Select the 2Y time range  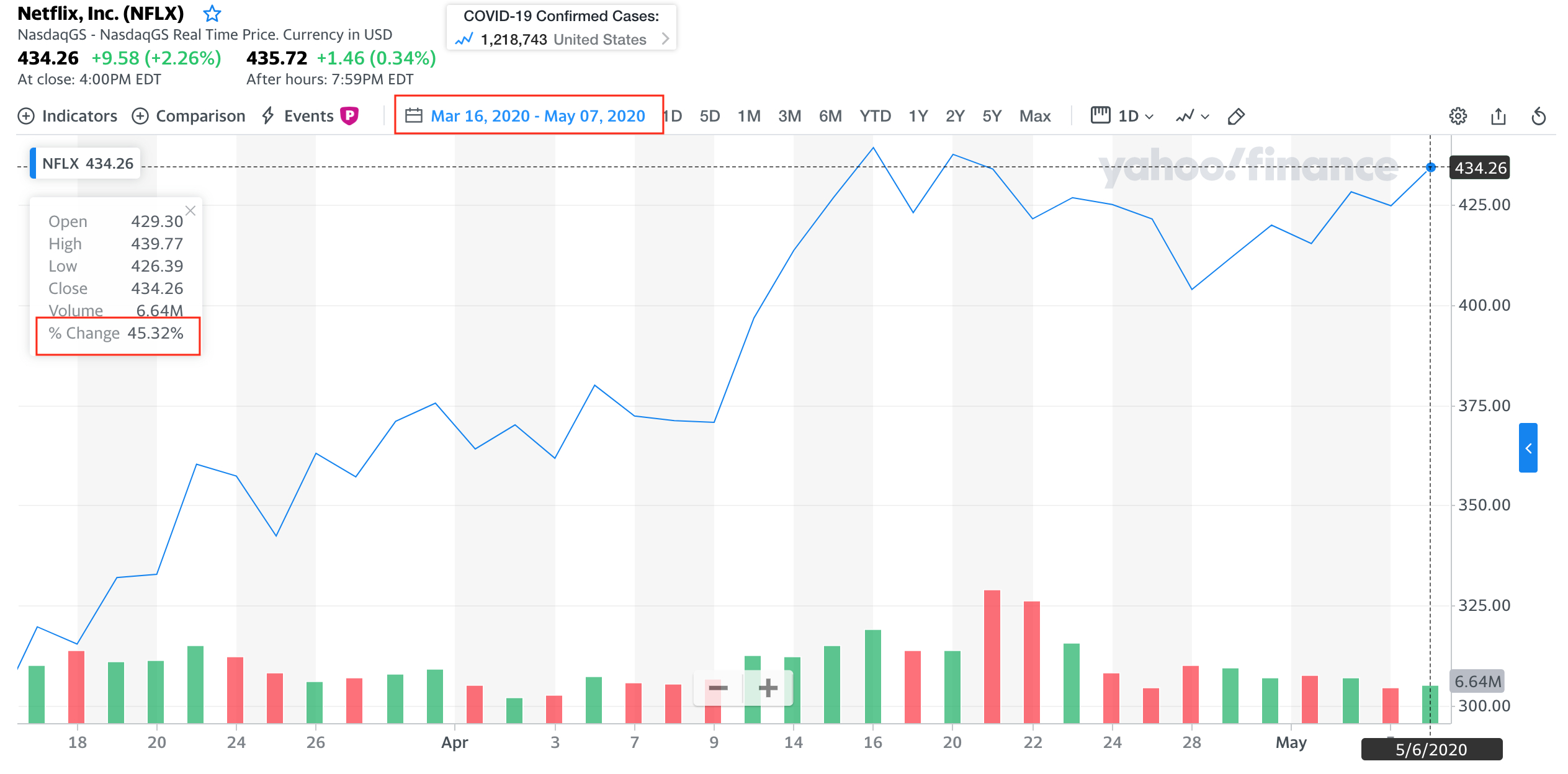click(x=955, y=116)
